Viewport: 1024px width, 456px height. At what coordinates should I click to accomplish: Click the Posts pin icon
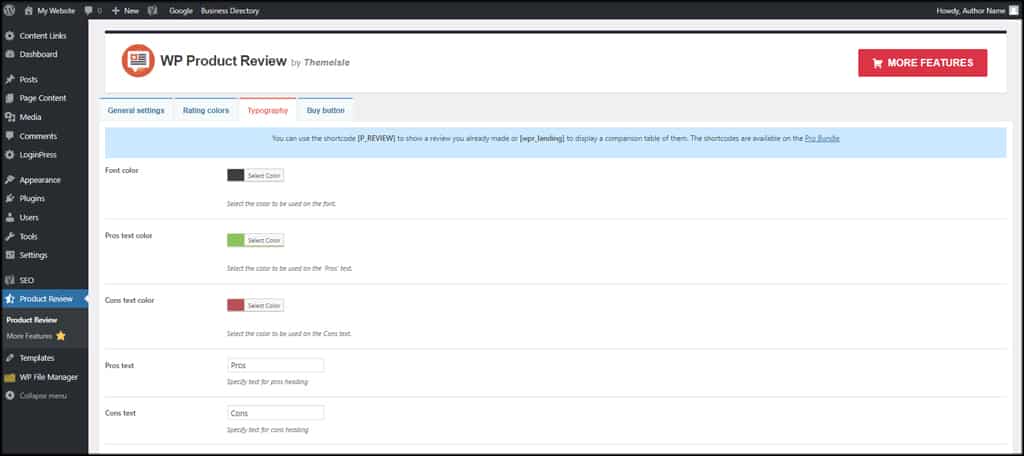coord(10,80)
